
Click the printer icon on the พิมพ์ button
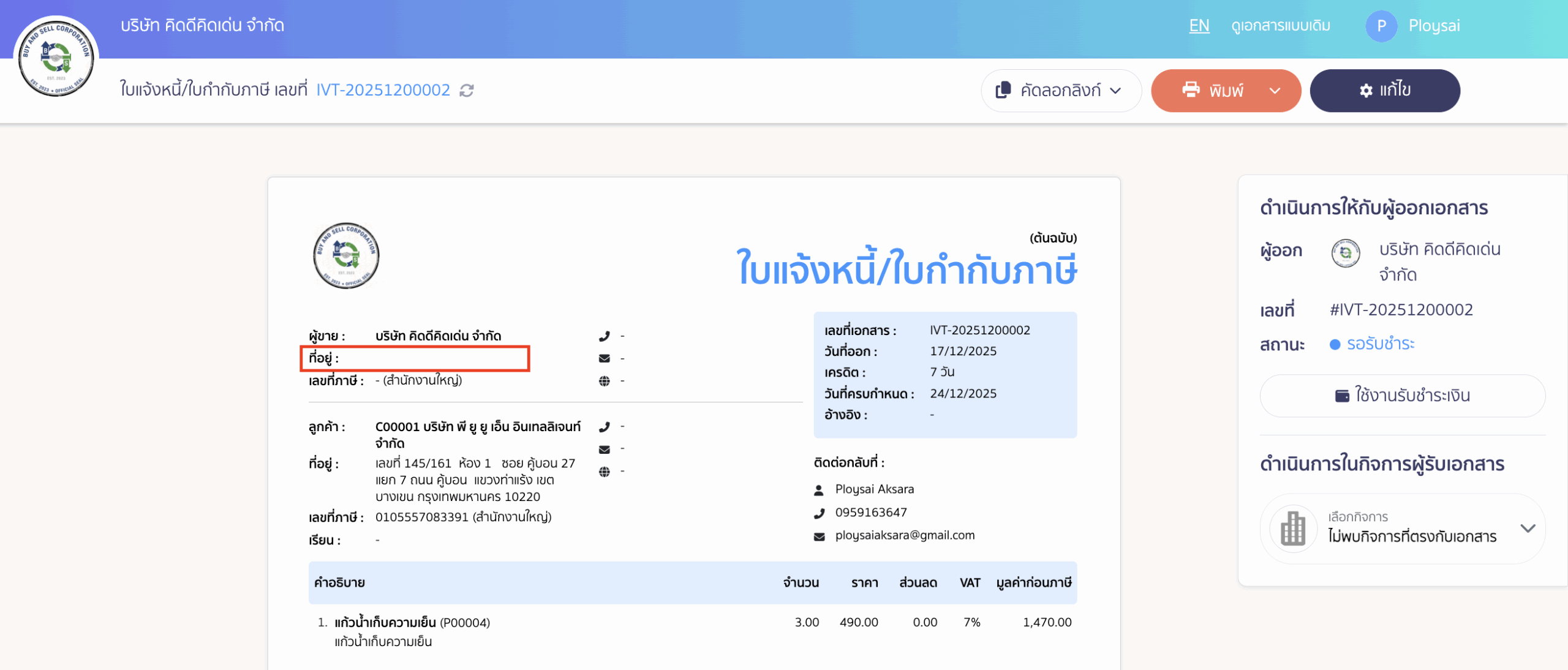(x=1191, y=90)
